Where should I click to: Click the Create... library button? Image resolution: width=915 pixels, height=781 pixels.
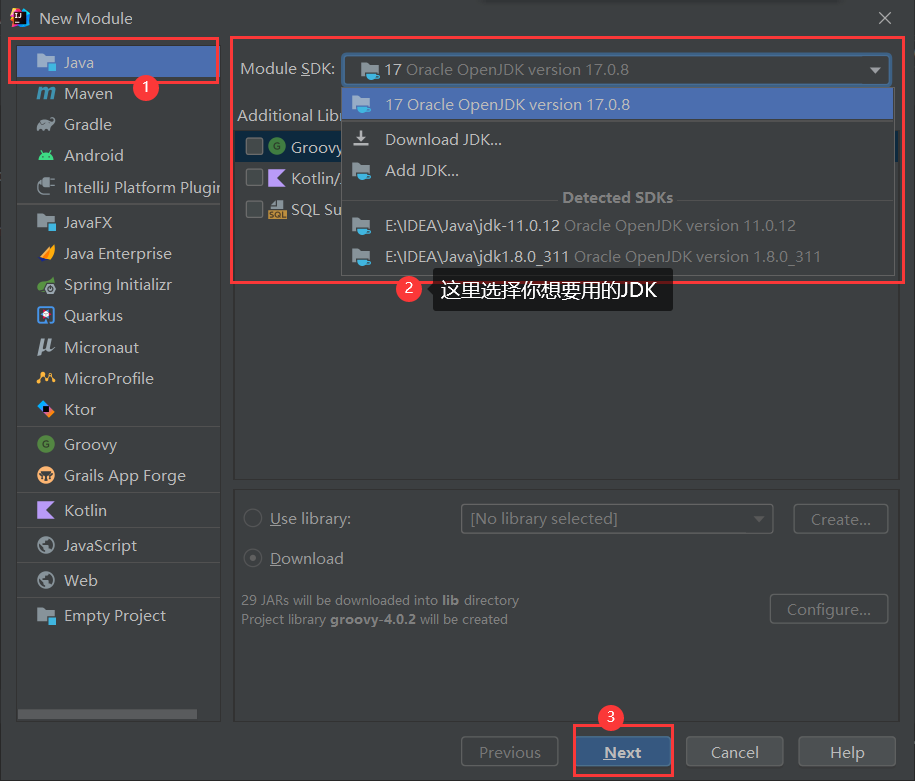(x=840, y=519)
